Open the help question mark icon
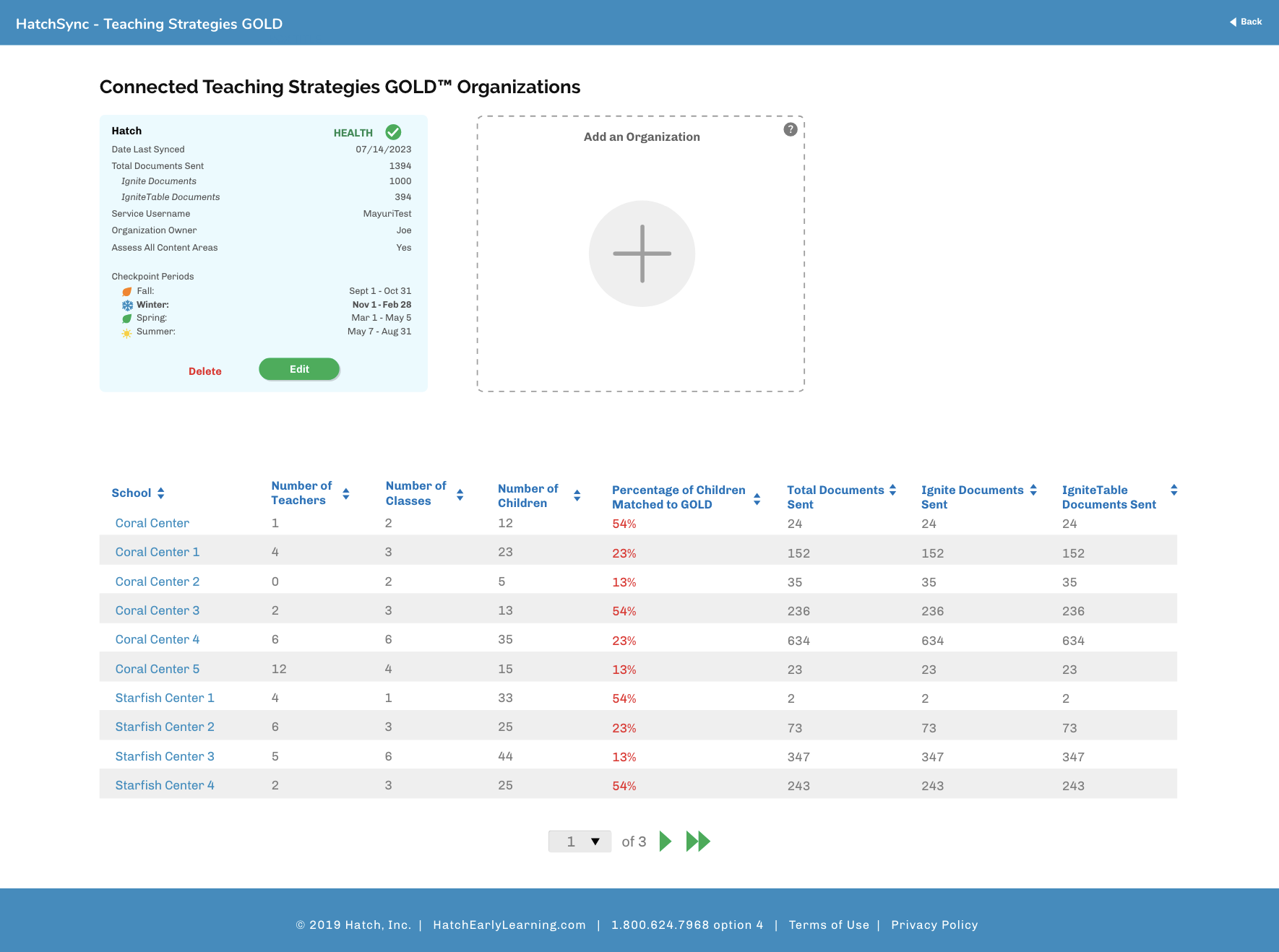Image resolution: width=1279 pixels, height=952 pixels. click(x=791, y=129)
